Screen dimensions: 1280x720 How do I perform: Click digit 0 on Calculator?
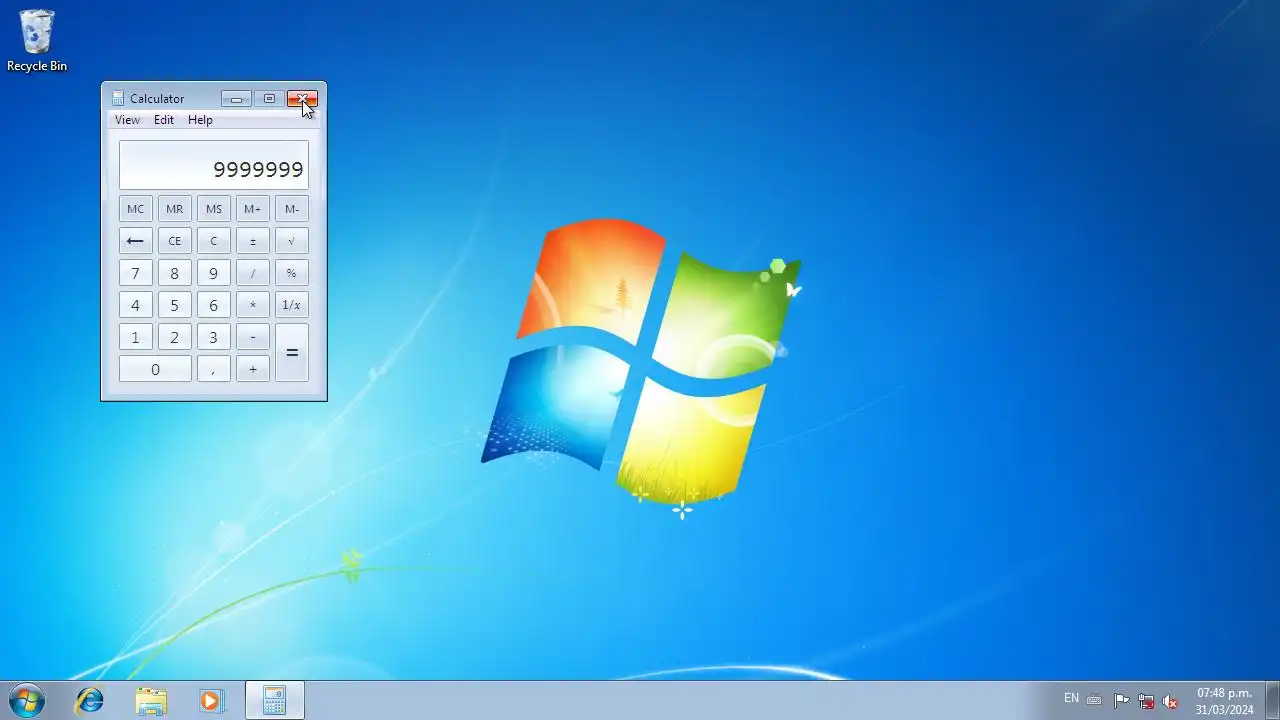[155, 369]
